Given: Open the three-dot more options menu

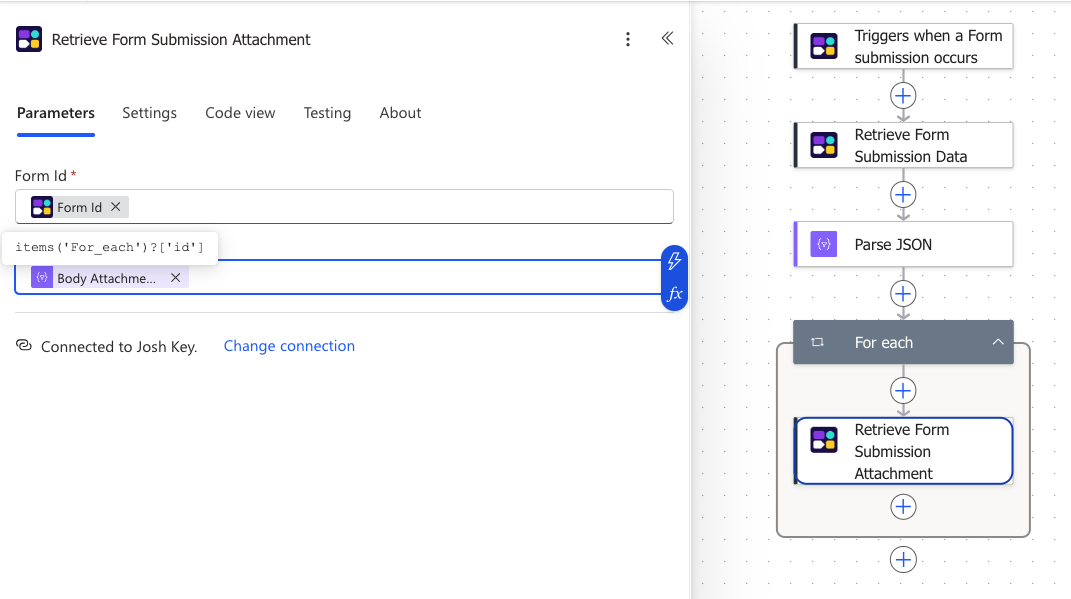Looking at the screenshot, I should coord(628,39).
